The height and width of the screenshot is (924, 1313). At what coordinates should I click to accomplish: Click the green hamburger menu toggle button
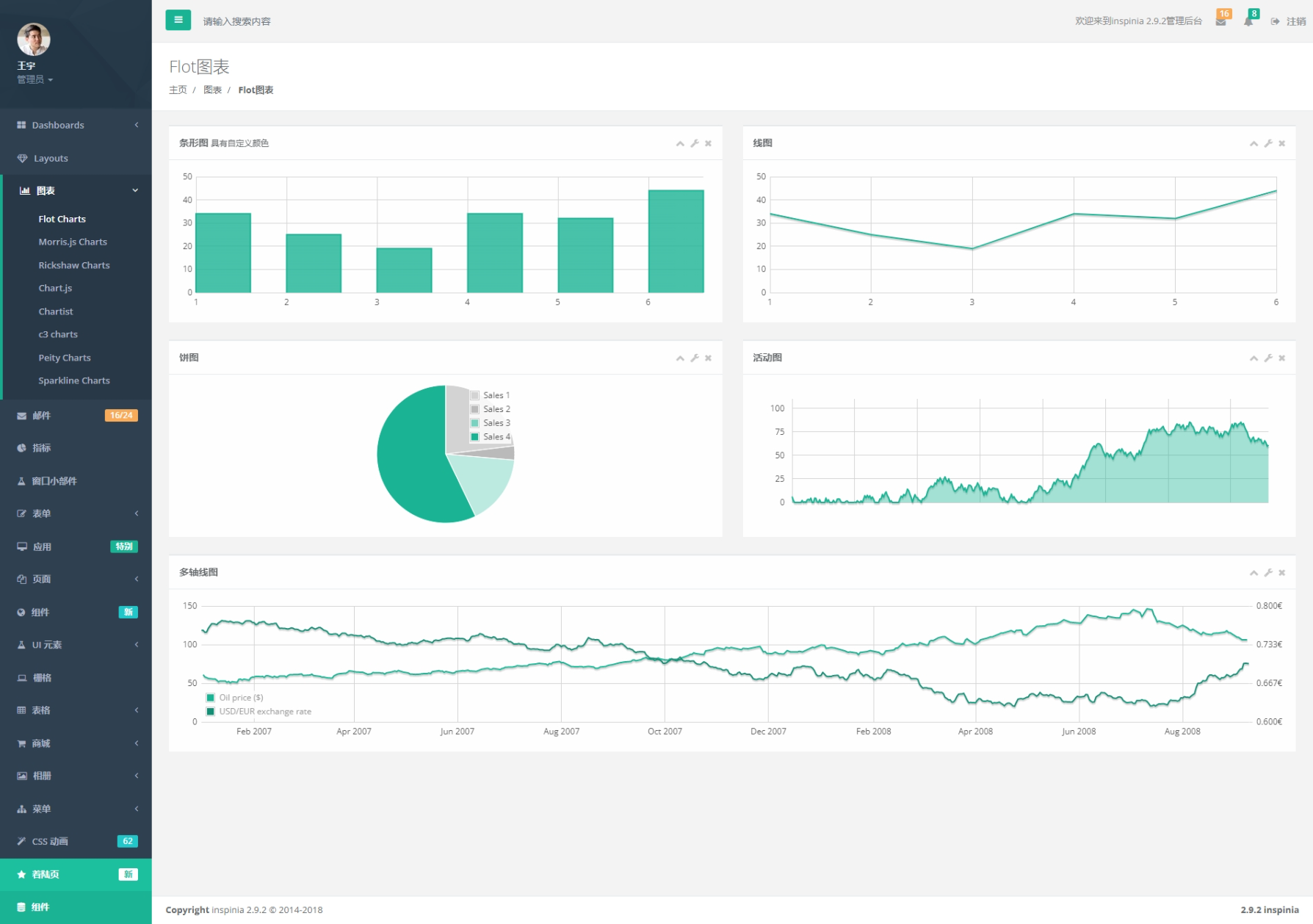click(178, 21)
